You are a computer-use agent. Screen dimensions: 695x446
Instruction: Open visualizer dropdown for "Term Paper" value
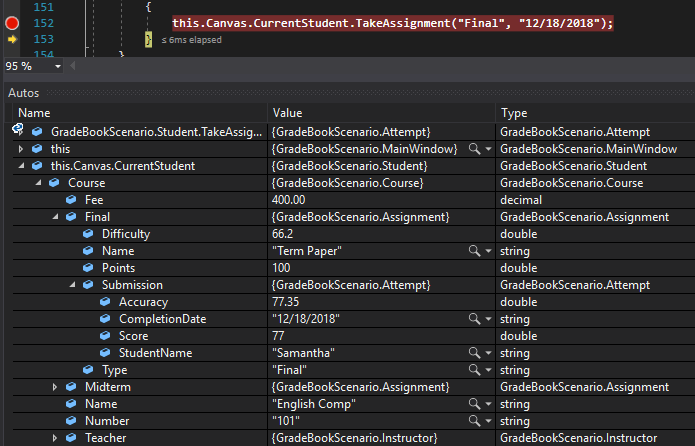tap(488, 251)
